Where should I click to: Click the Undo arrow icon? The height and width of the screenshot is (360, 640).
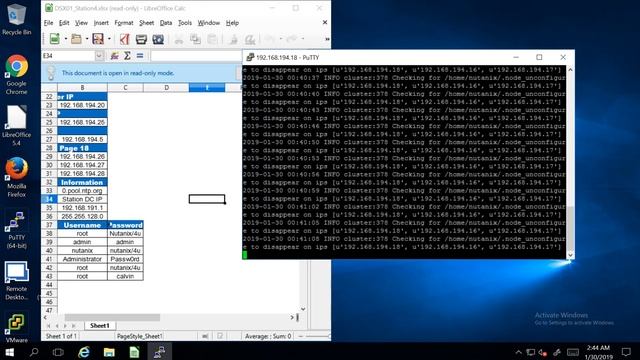coord(270,39)
